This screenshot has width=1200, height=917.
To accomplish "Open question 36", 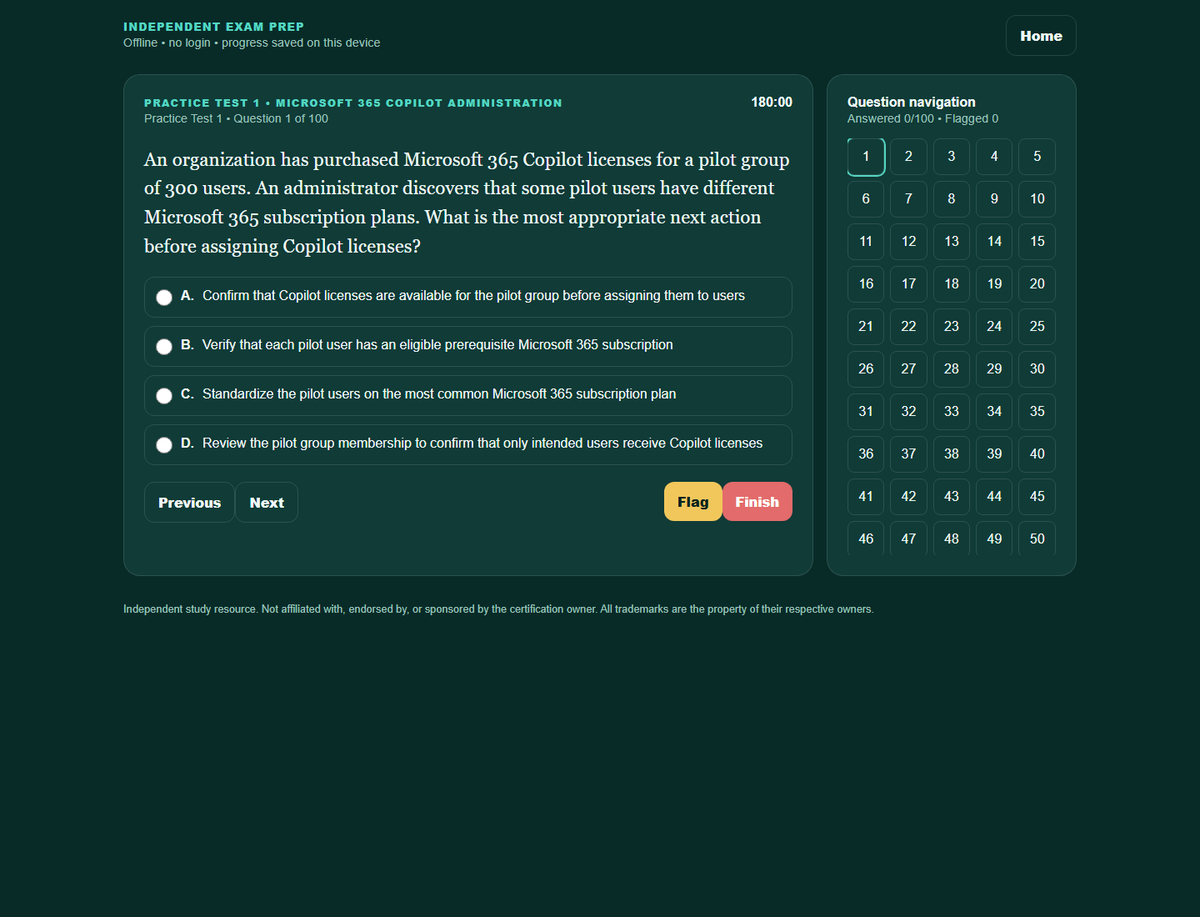I will 866,453.
